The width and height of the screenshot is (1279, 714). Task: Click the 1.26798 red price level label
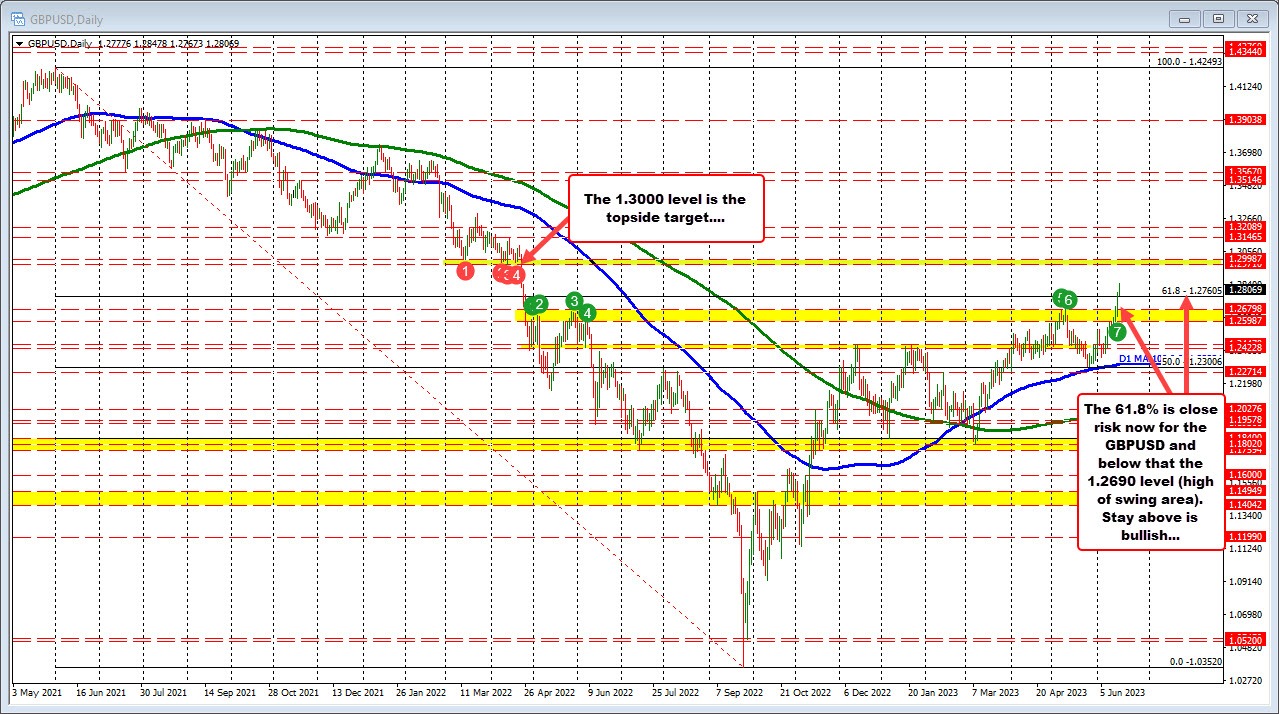1245,309
